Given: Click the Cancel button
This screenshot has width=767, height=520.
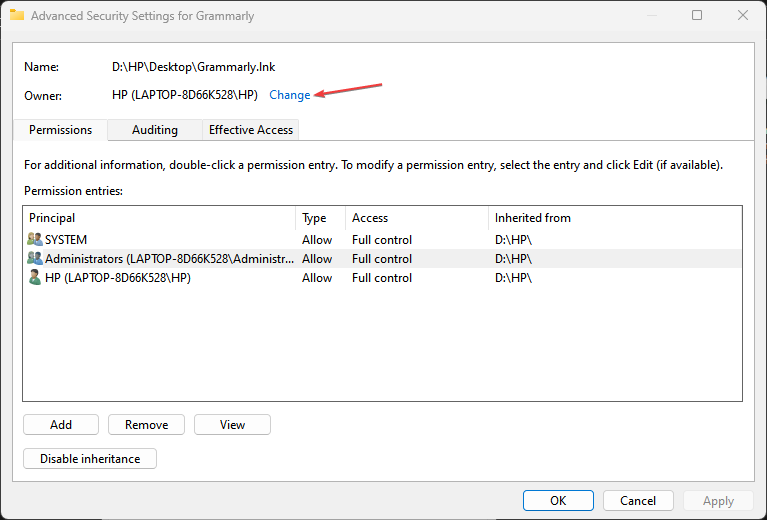Looking at the screenshot, I should [x=638, y=500].
